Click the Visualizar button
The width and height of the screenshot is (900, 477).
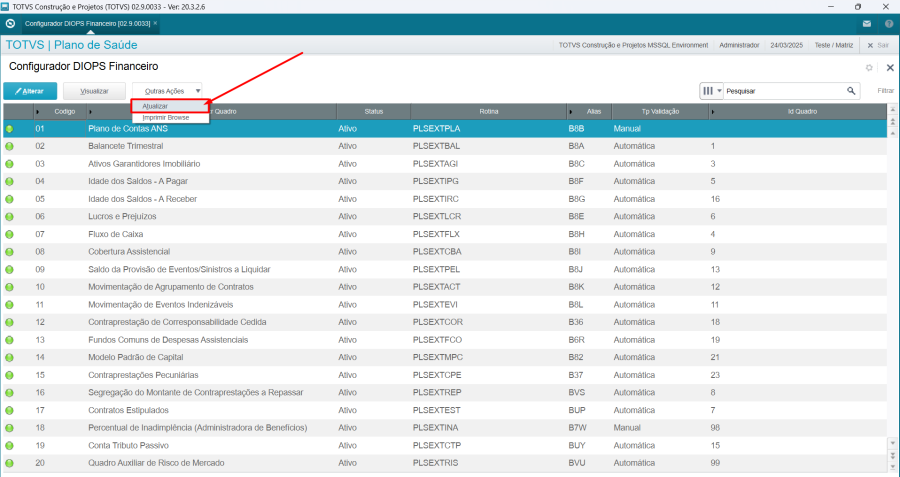pyautogui.click(x=94, y=91)
